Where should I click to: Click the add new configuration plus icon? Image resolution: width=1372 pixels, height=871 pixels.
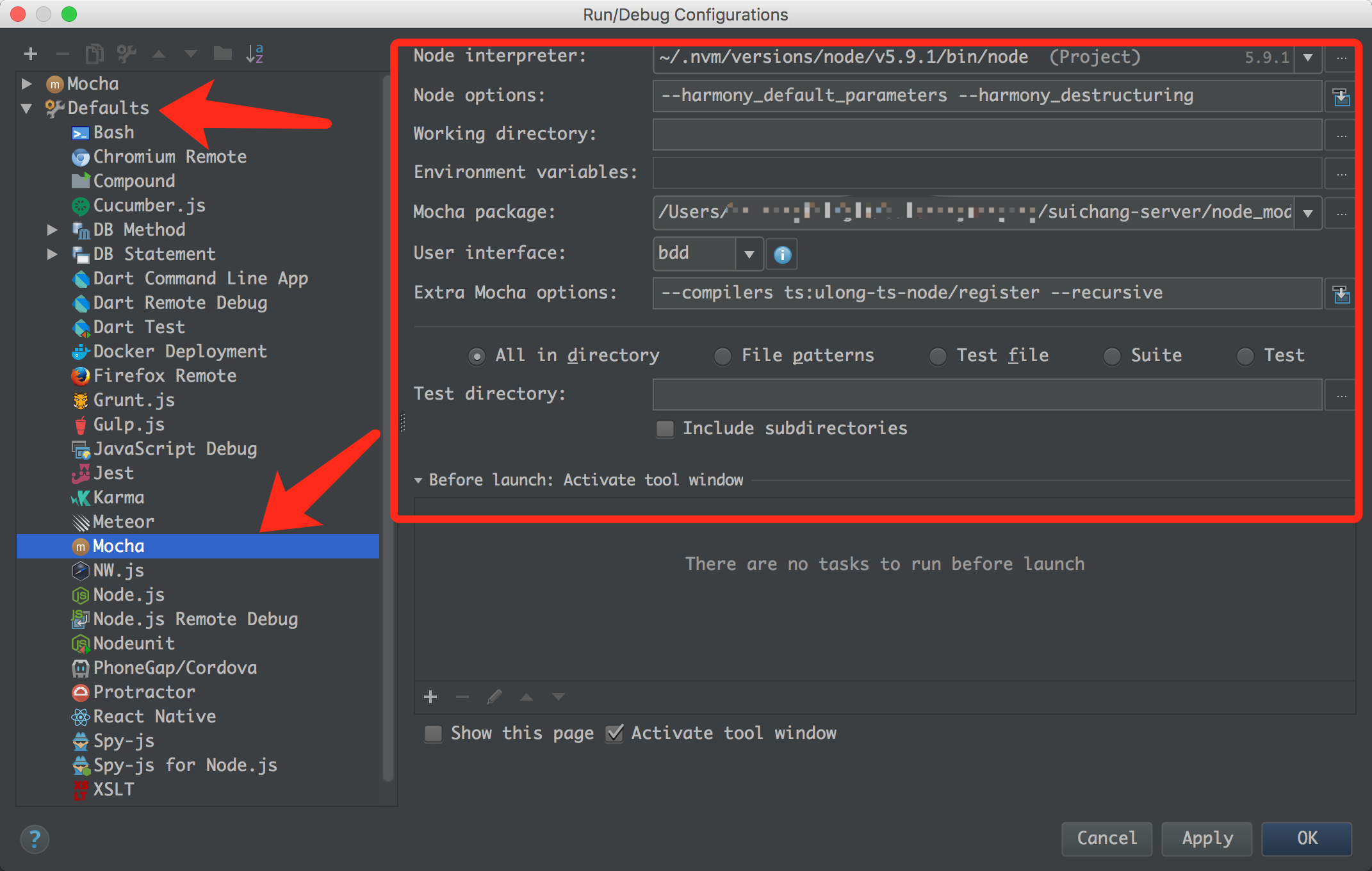tap(30, 54)
